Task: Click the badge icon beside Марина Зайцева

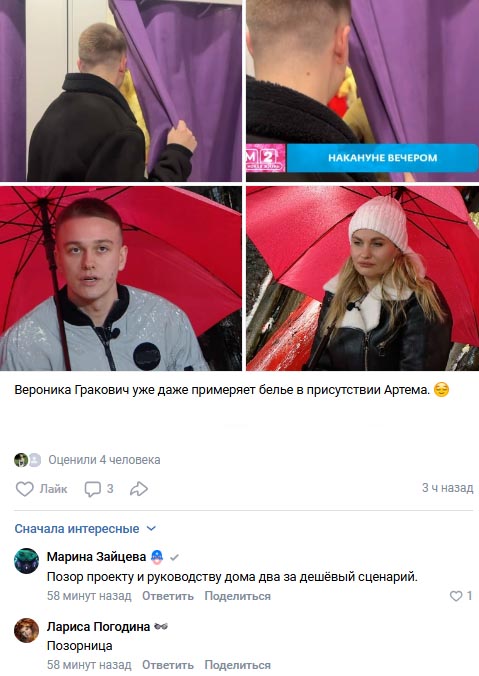Action: [157, 557]
